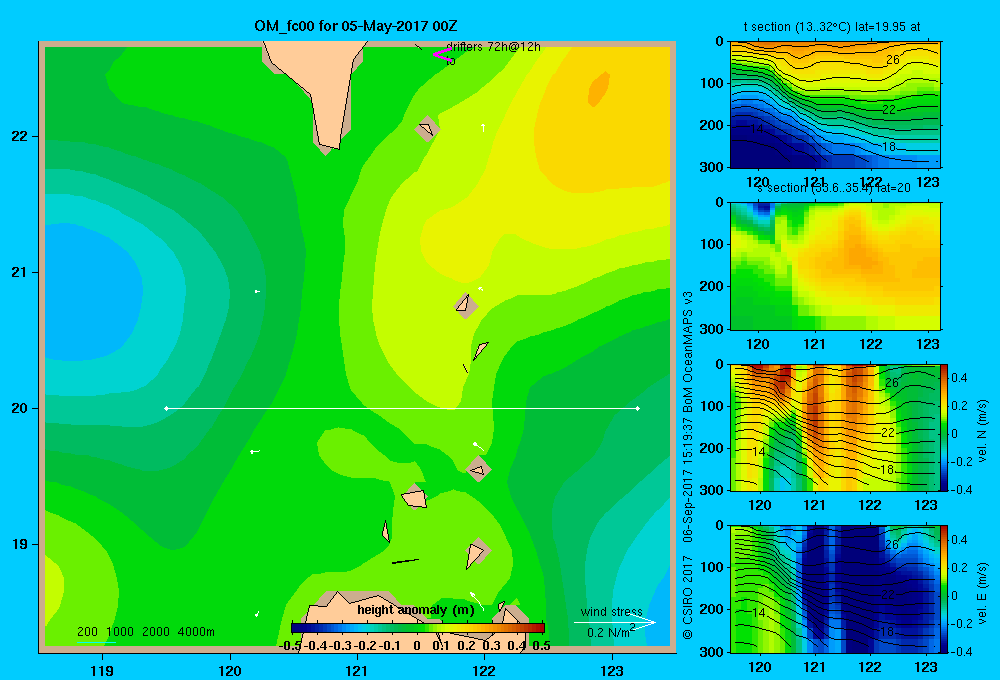1000x680 pixels.
Task: Click the magenta drifter marker near the top
Action: click(x=441, y=54)
